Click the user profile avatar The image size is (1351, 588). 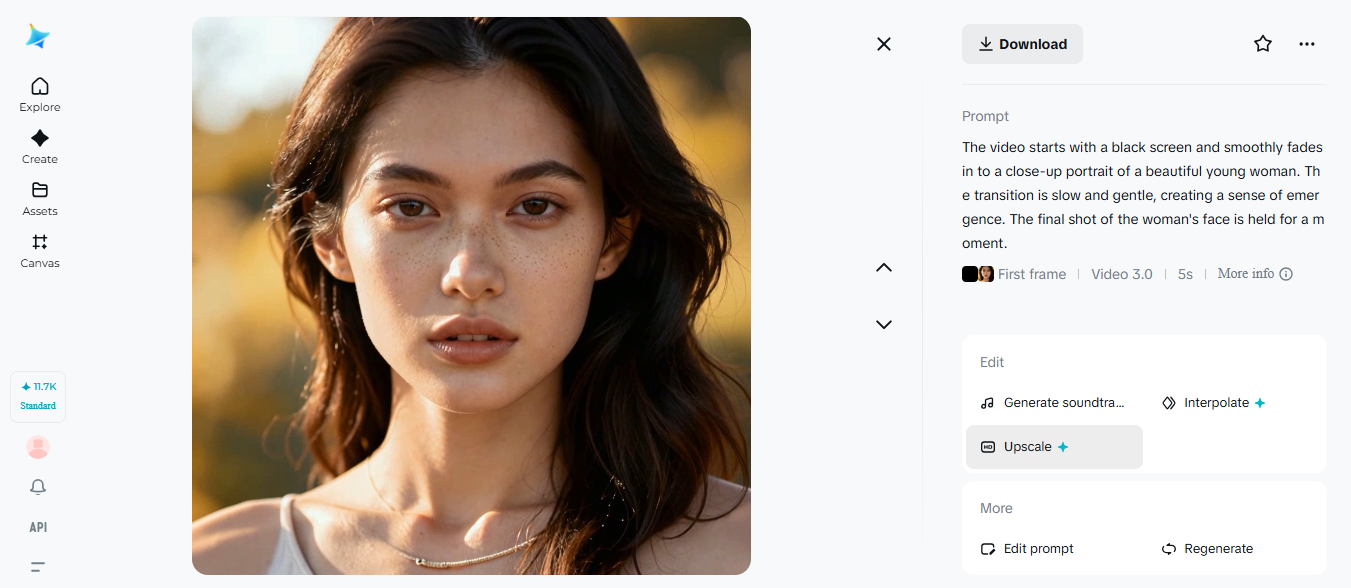[38, 447]
